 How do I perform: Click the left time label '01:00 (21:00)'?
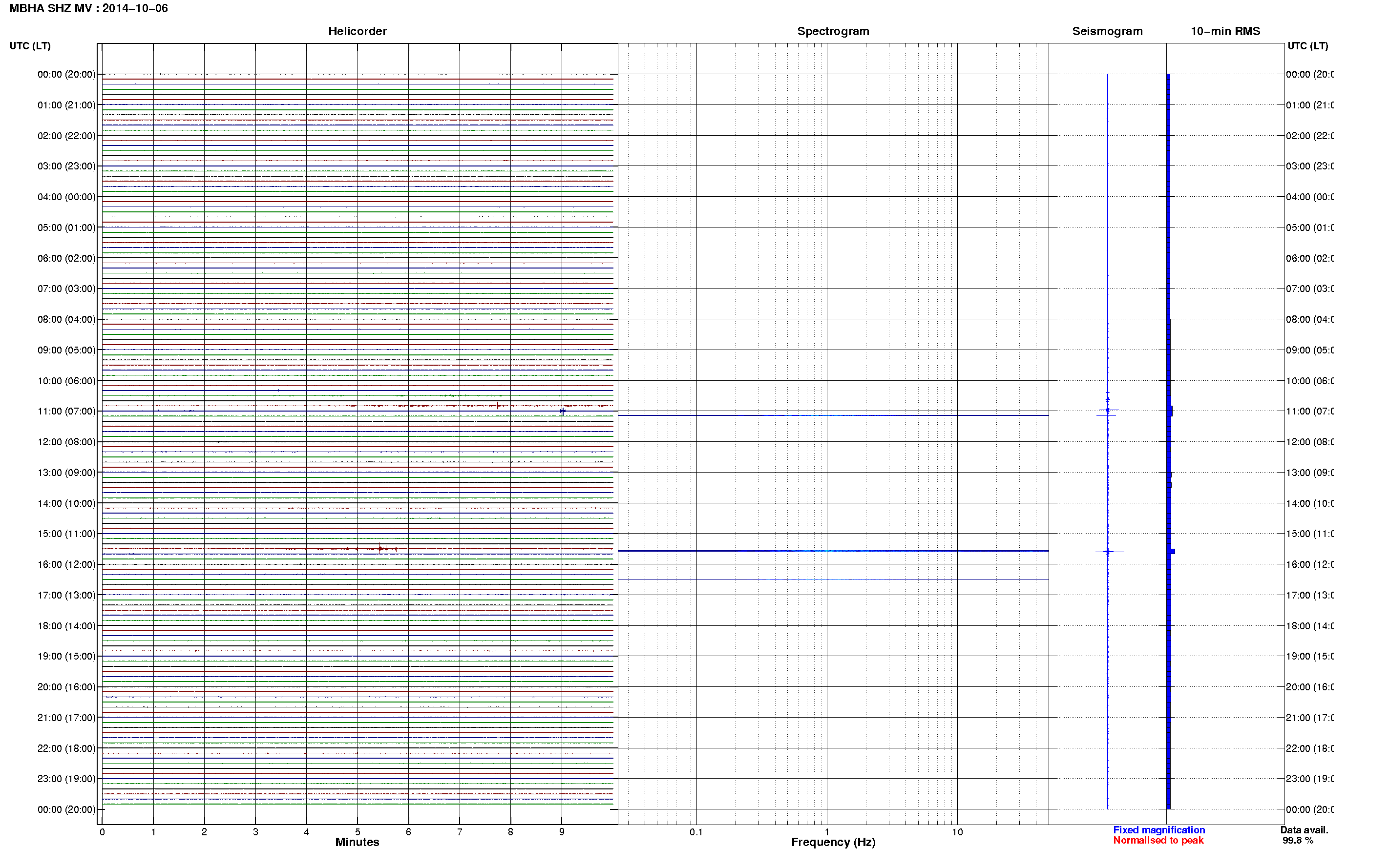coord(66,105)
